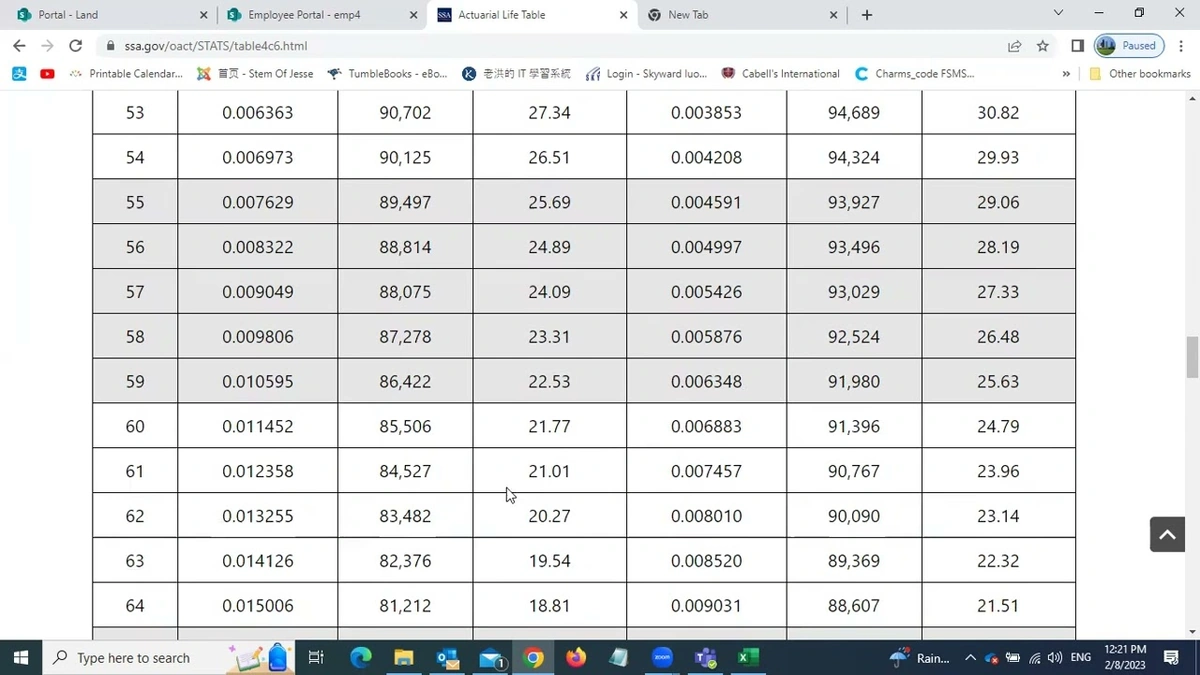Click the ENG language indicator
This screenshot has height=675, width=1200.
(x=1080, y=657)
